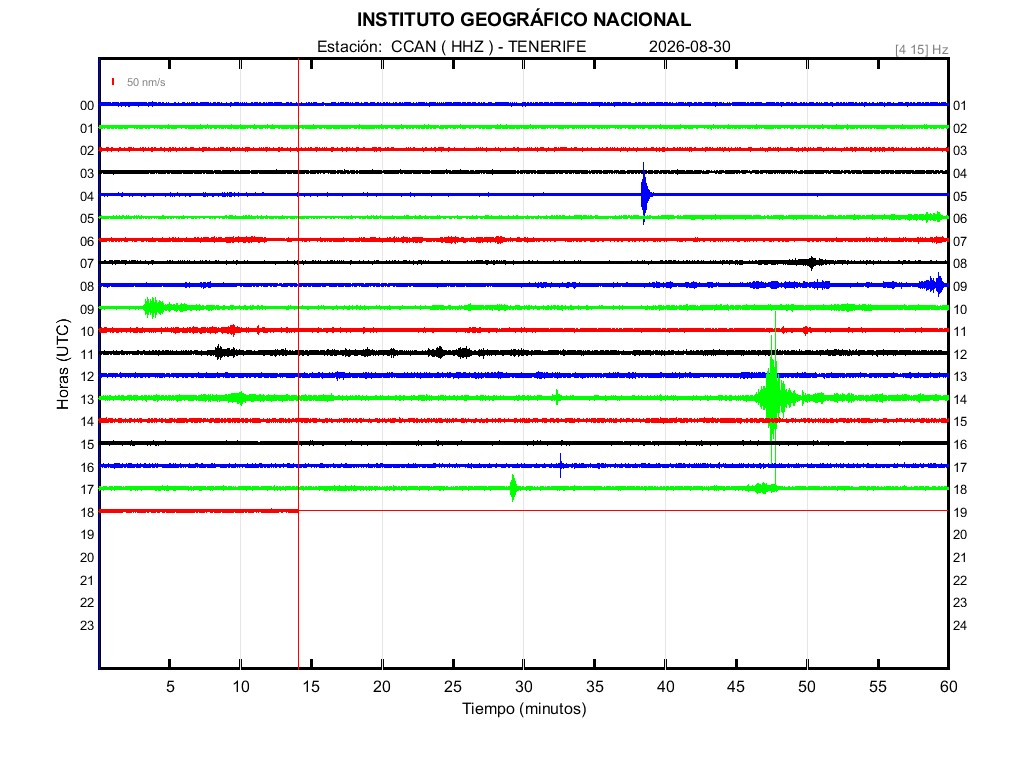Click the small green spike near minute 32 on hour 13
Image resolution: width=1024 pixels, height=768 pixels.
point(557,397)
